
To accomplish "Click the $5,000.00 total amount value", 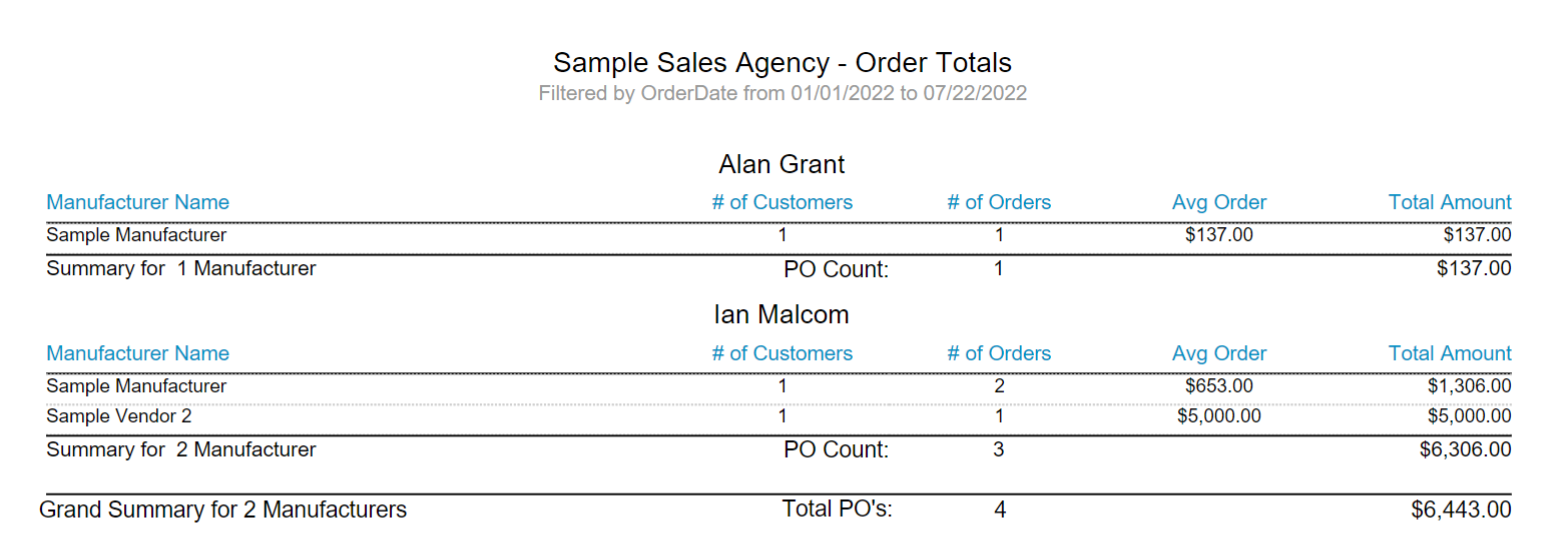I will [x=1469, y=415].
